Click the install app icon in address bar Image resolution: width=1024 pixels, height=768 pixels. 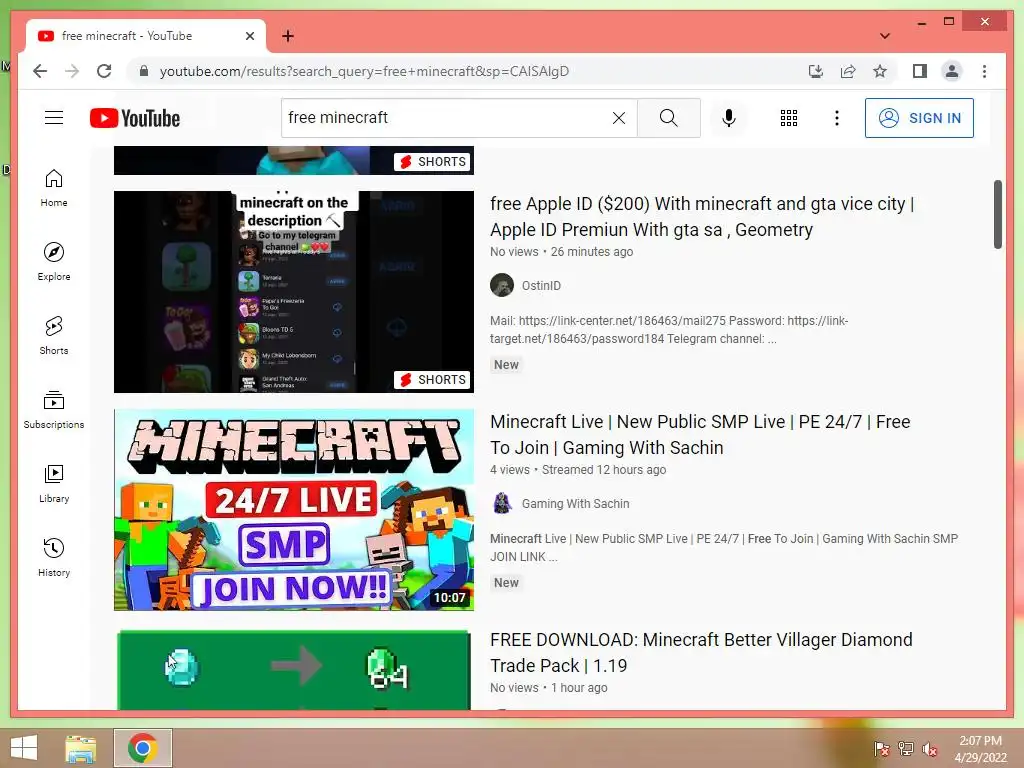(x=816, y=71)
